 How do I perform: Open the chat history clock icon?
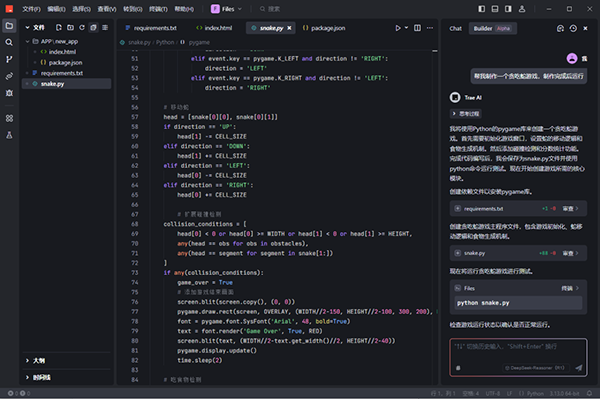[573, 28]
